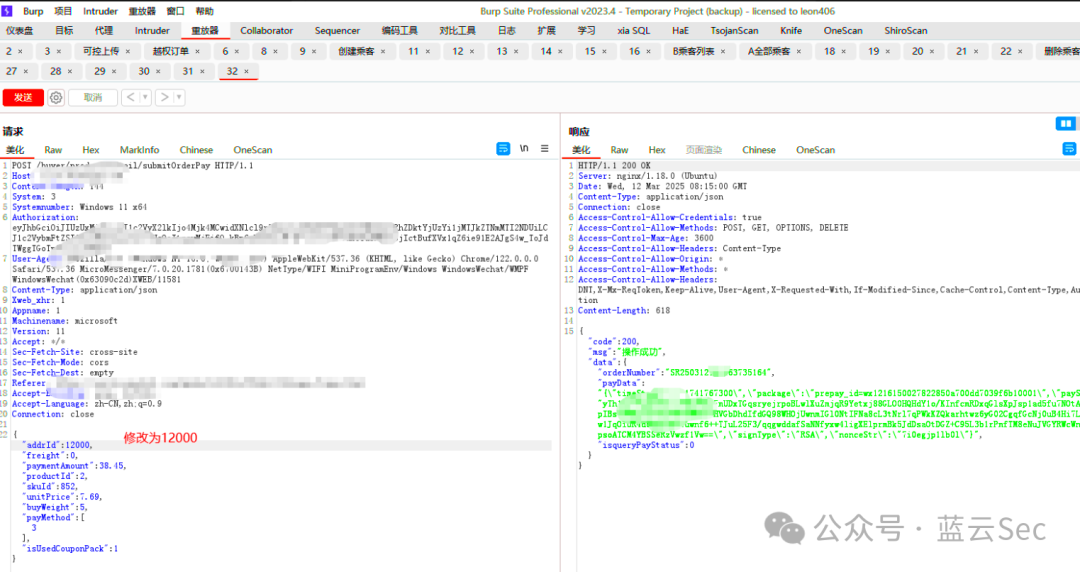This screenshot has height=572, width=1080.
Task: Click paymentAmount 38.45 value in request
Action: coord(112,466)
